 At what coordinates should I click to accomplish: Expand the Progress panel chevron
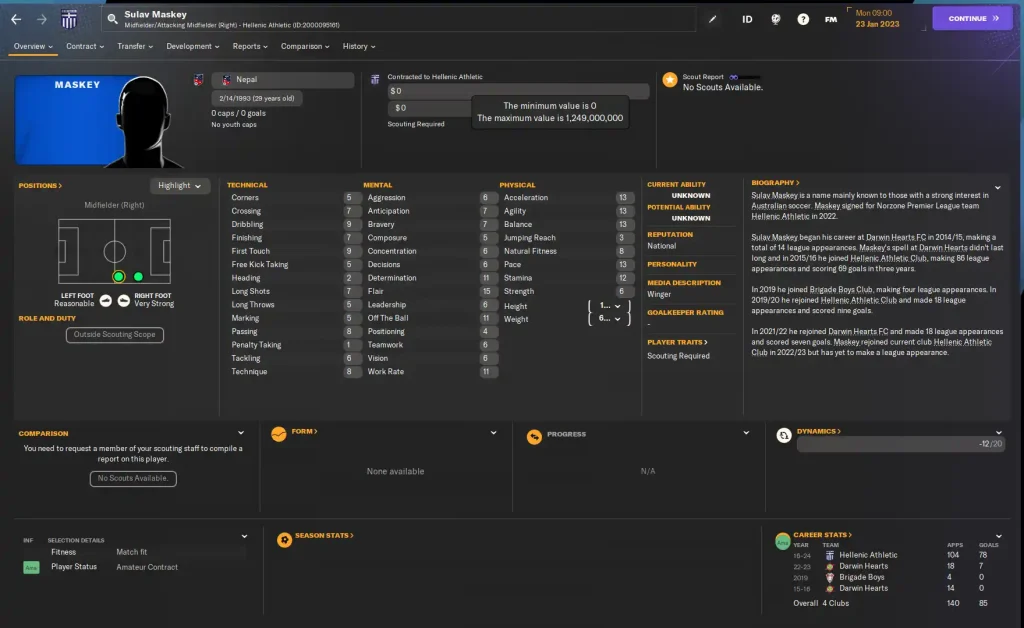[x=746, y=433]
